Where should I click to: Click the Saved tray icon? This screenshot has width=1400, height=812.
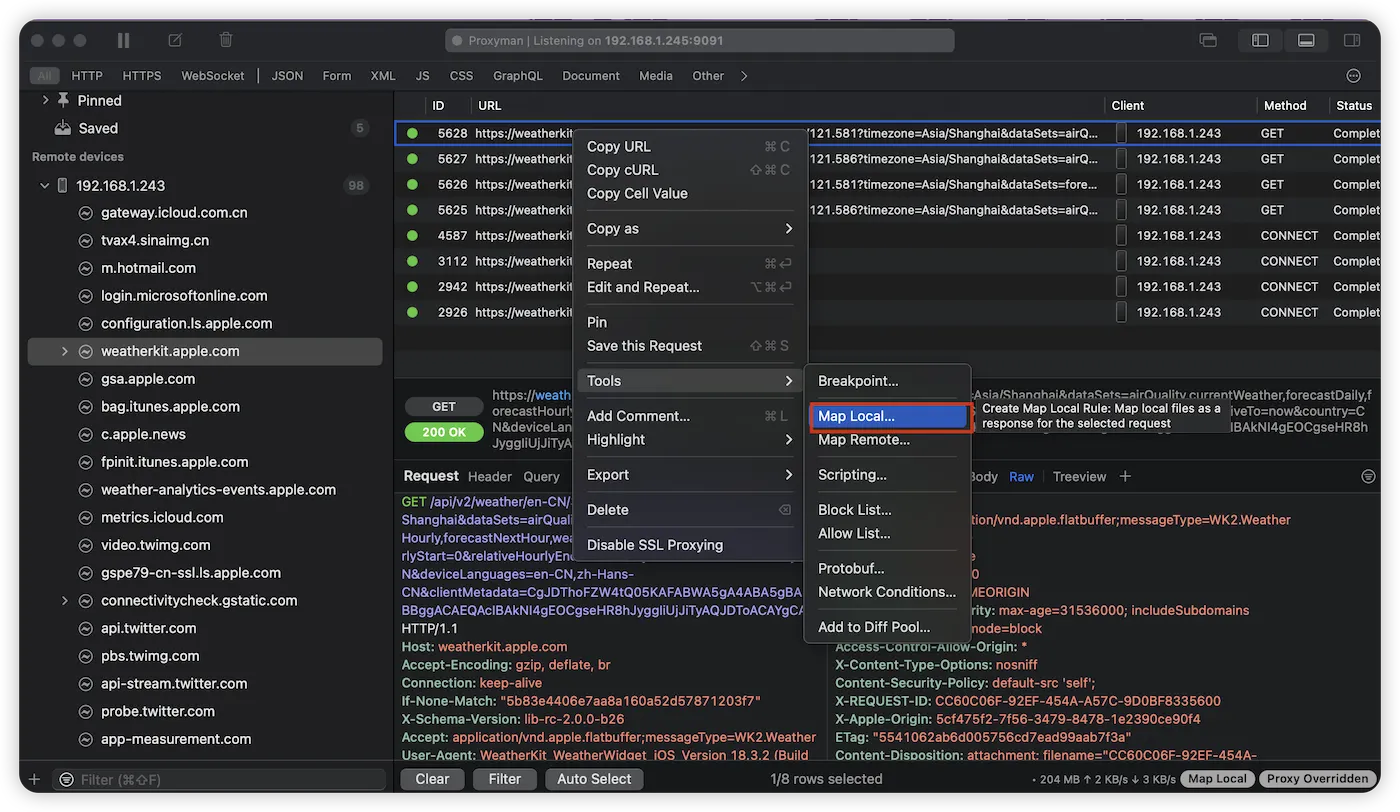tap(63, 128)
